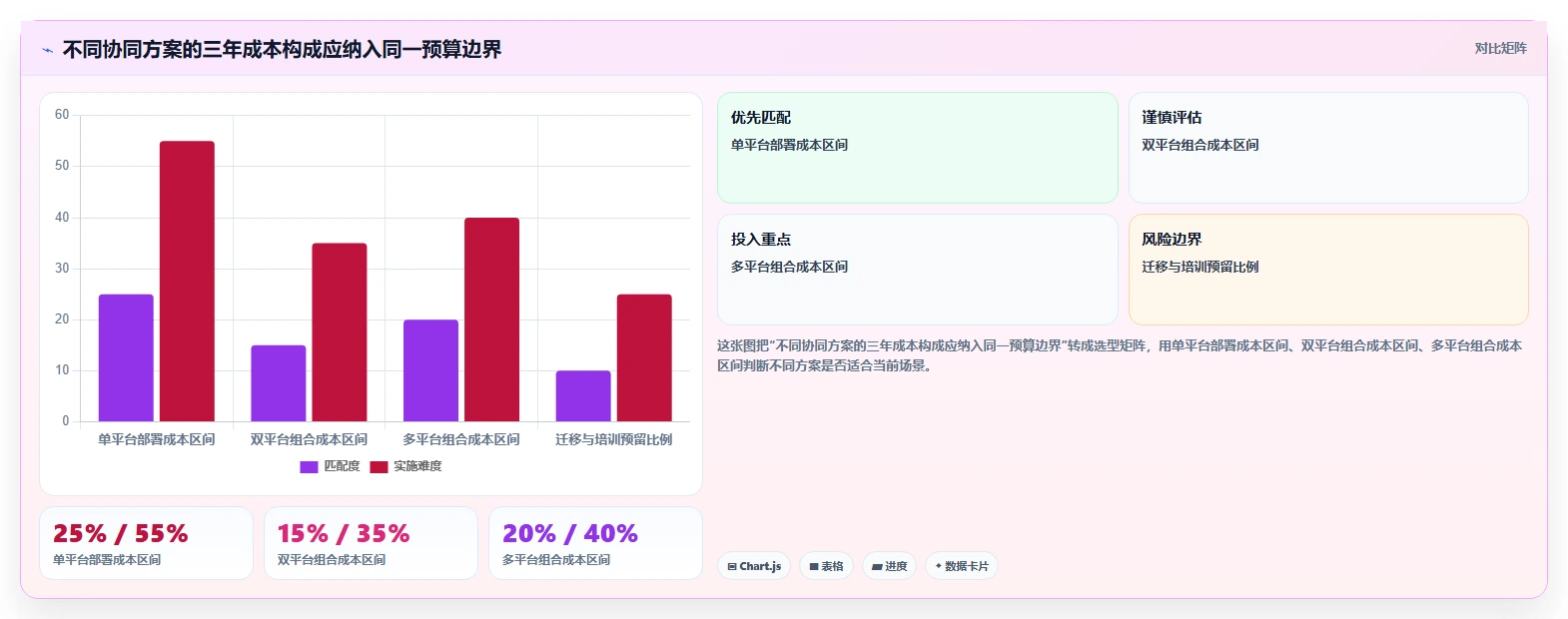Open the 谨慎评估 card
This screenshot has width=1568, height=619.
pyautogui.click(x=1328, y=148)
